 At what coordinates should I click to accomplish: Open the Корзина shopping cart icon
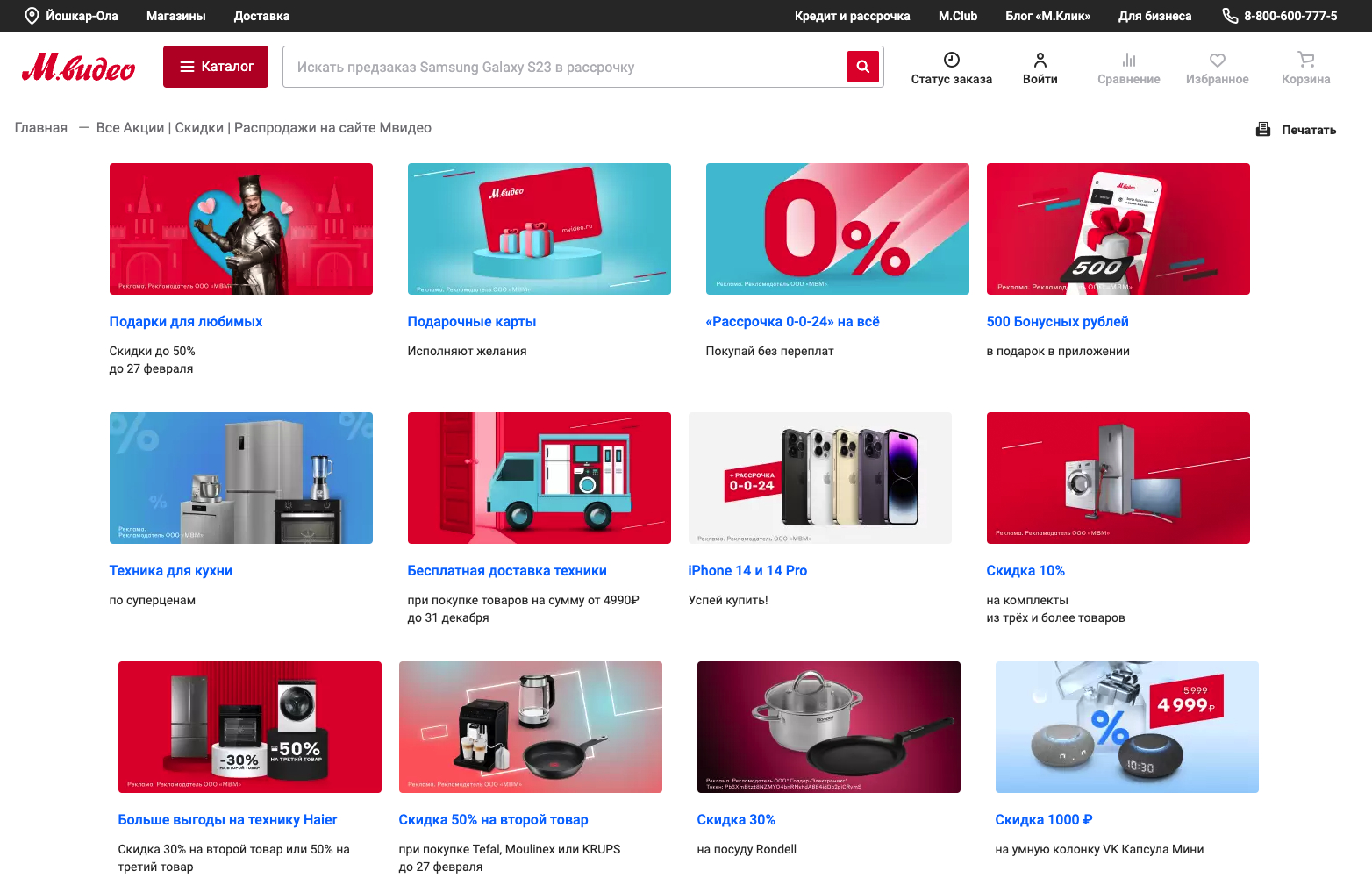[x=1306, y=60]
